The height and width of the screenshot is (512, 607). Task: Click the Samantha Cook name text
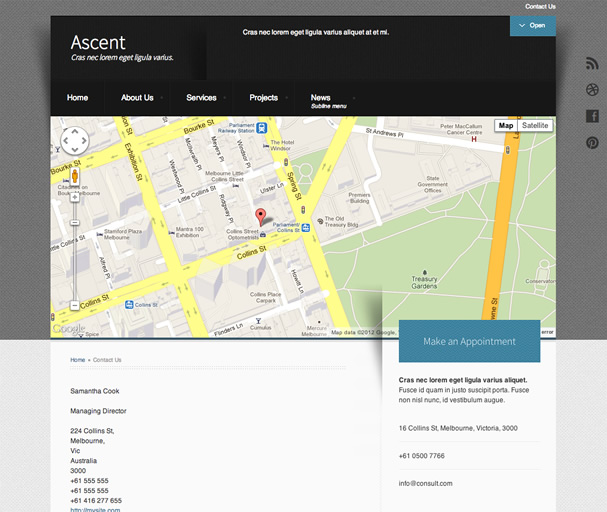[x=95, y=391]
